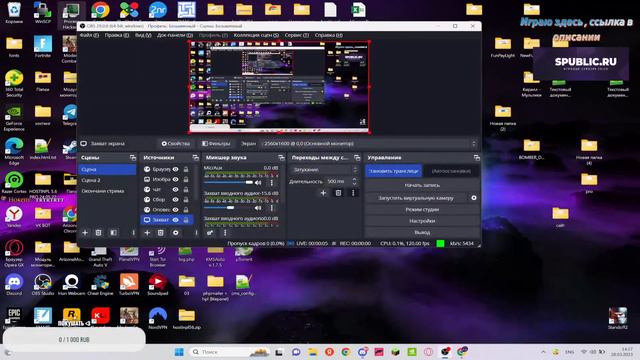Open OBS Studio desktop shortcut
640x360 pixels.
[x=43, y=284]
